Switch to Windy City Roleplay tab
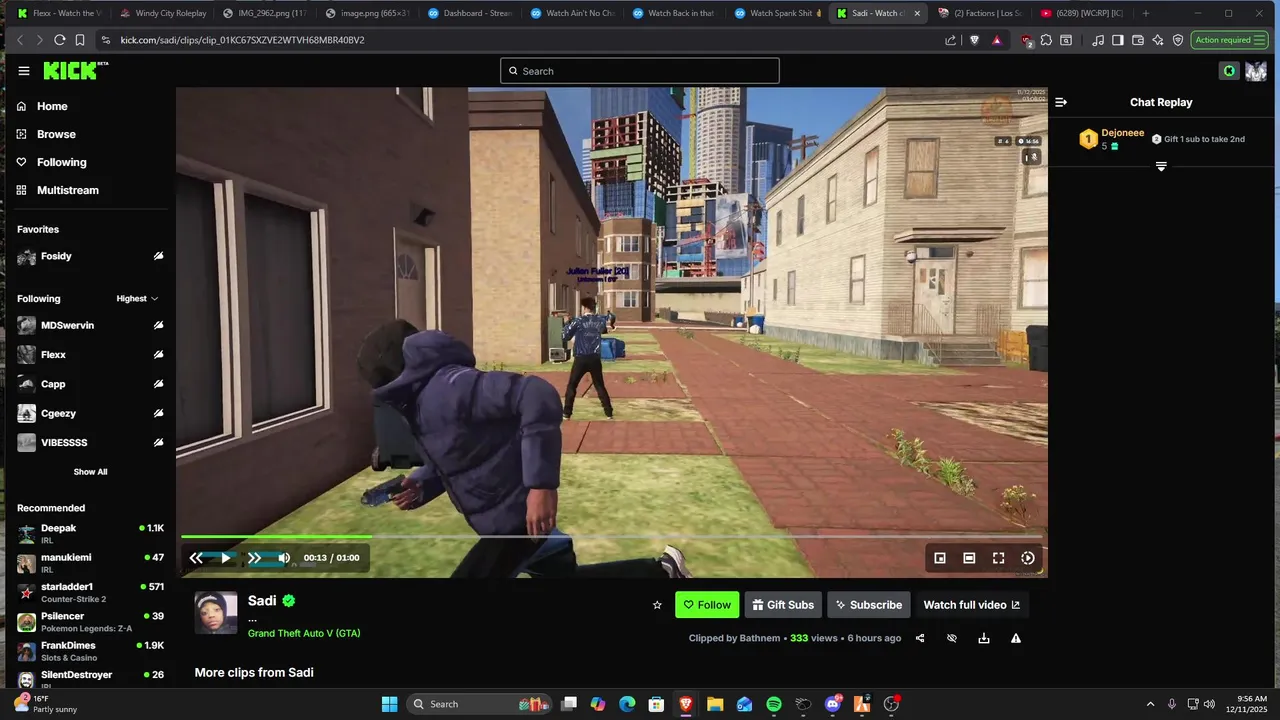 (x=161, y=13)
